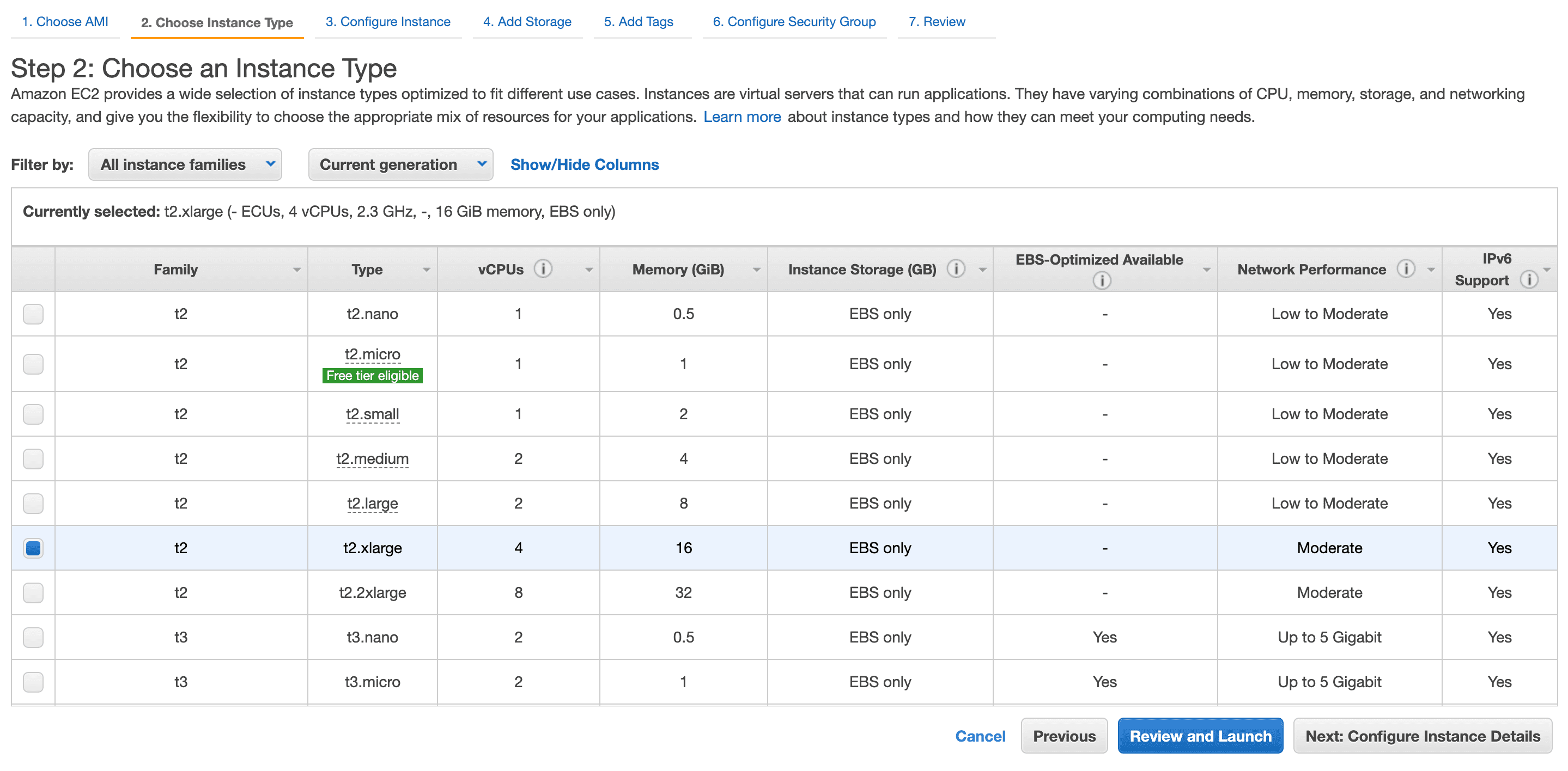Click the Network Performance info icon

pos(1406,268)
